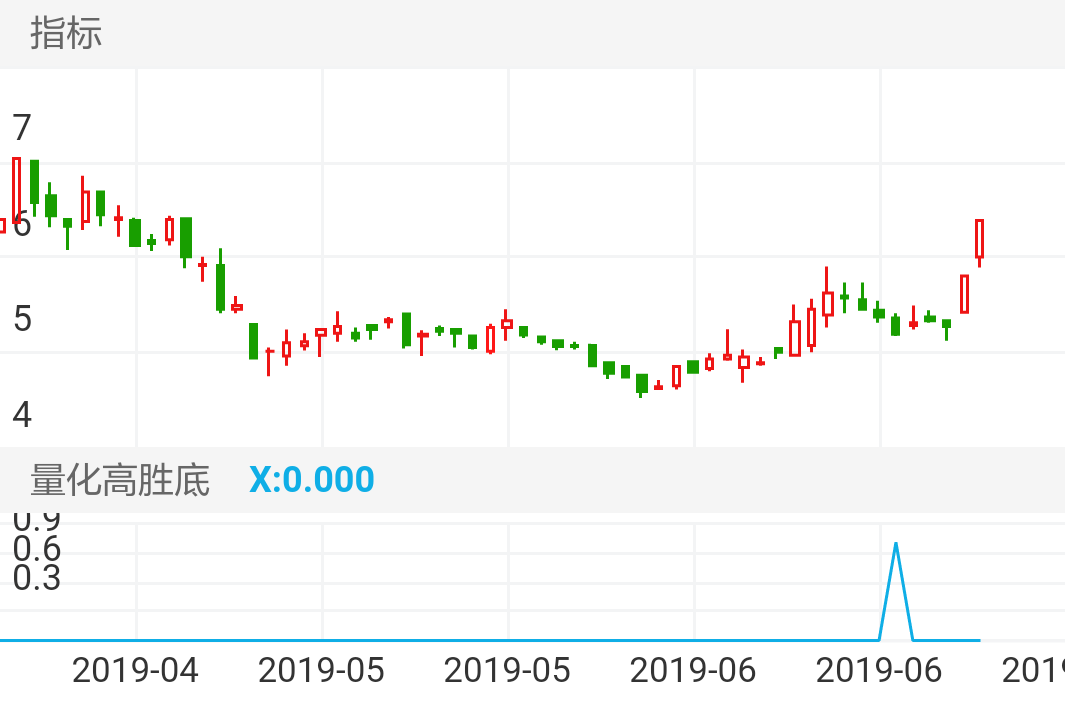Image resolution: width=1065 pixels, height=708 pixels.
Task: Select the price axis label 6
Action: coord(22,224)
